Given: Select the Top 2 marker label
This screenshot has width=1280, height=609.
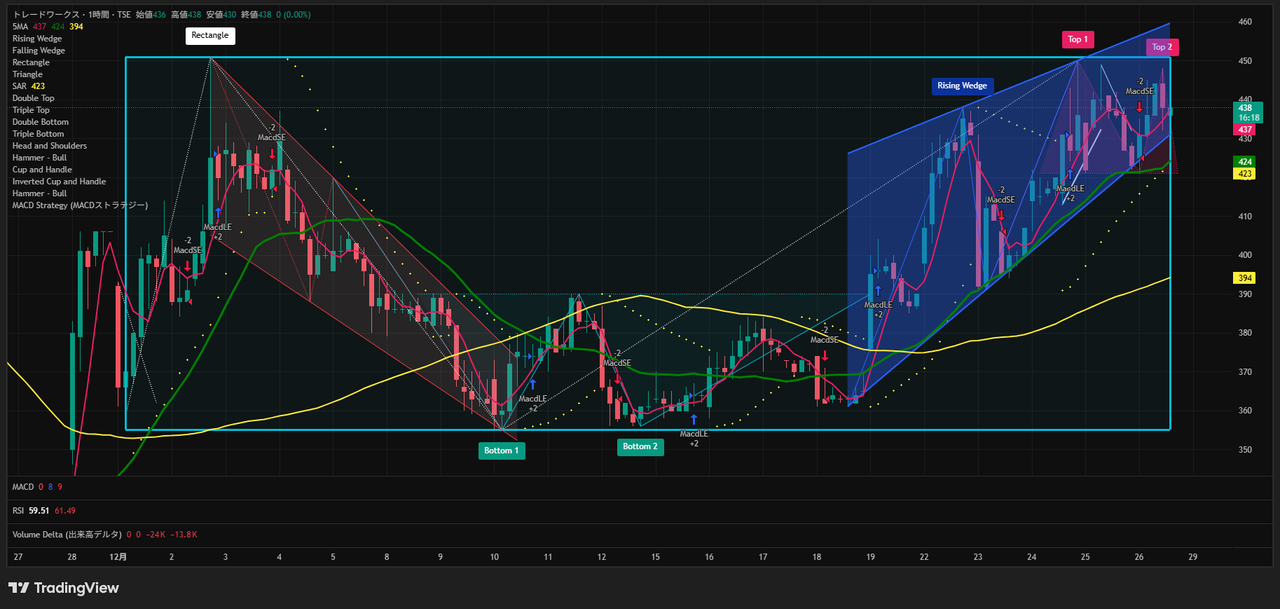Looking at the screenshot, I should coord(1162,47).
